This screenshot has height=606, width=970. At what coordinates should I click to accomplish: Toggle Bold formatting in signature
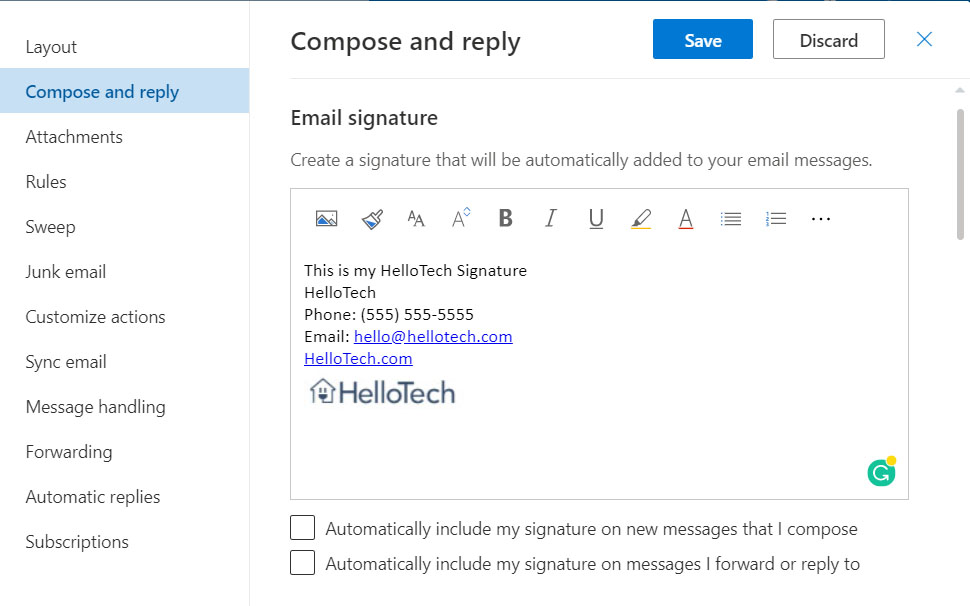click(506, 219)
